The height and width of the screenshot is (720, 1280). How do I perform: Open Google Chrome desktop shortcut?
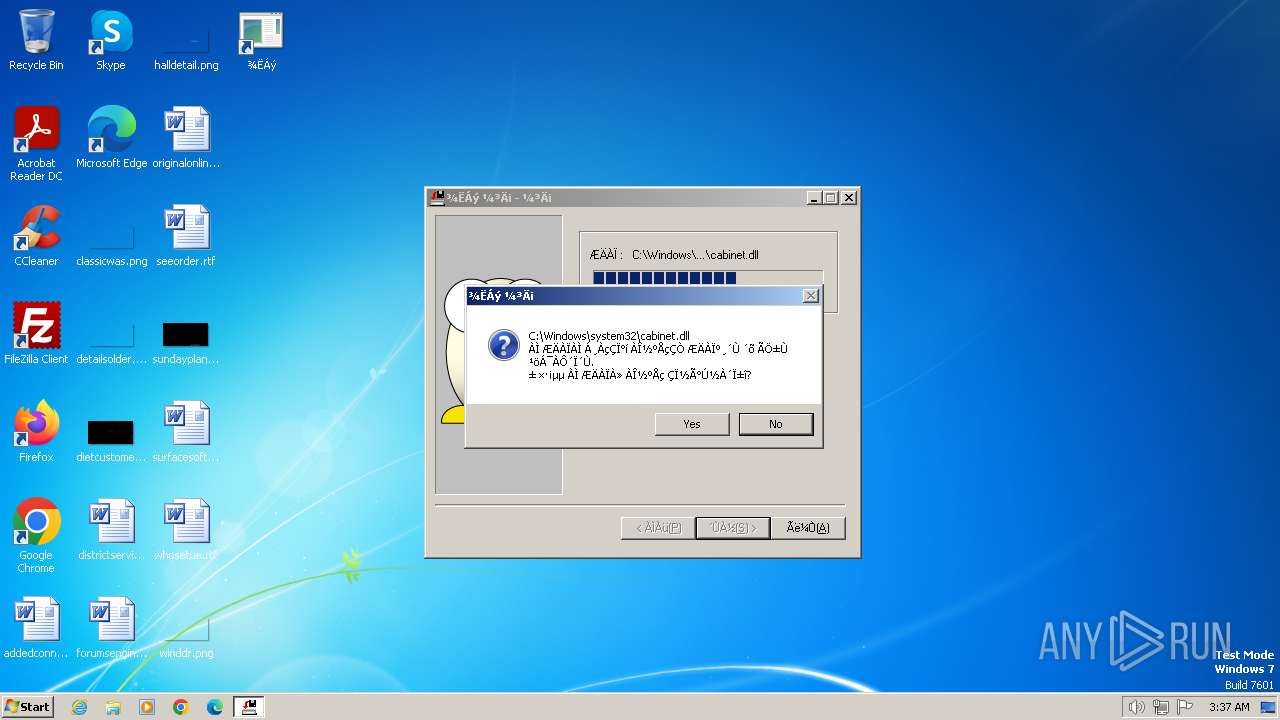pos(36,536)
